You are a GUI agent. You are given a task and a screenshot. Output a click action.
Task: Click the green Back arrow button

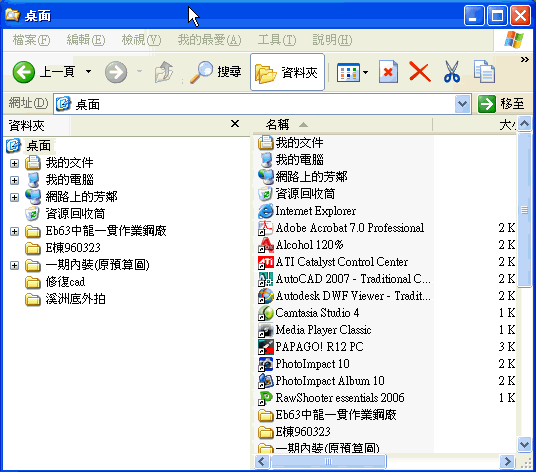[24, 72]
